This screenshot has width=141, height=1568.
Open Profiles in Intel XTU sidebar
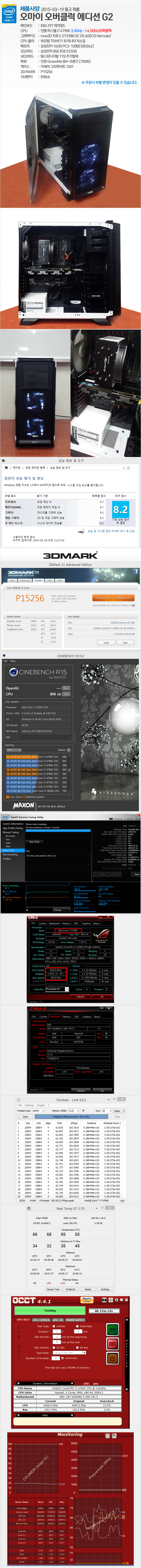pyautogui.click(x=7, y=859)
